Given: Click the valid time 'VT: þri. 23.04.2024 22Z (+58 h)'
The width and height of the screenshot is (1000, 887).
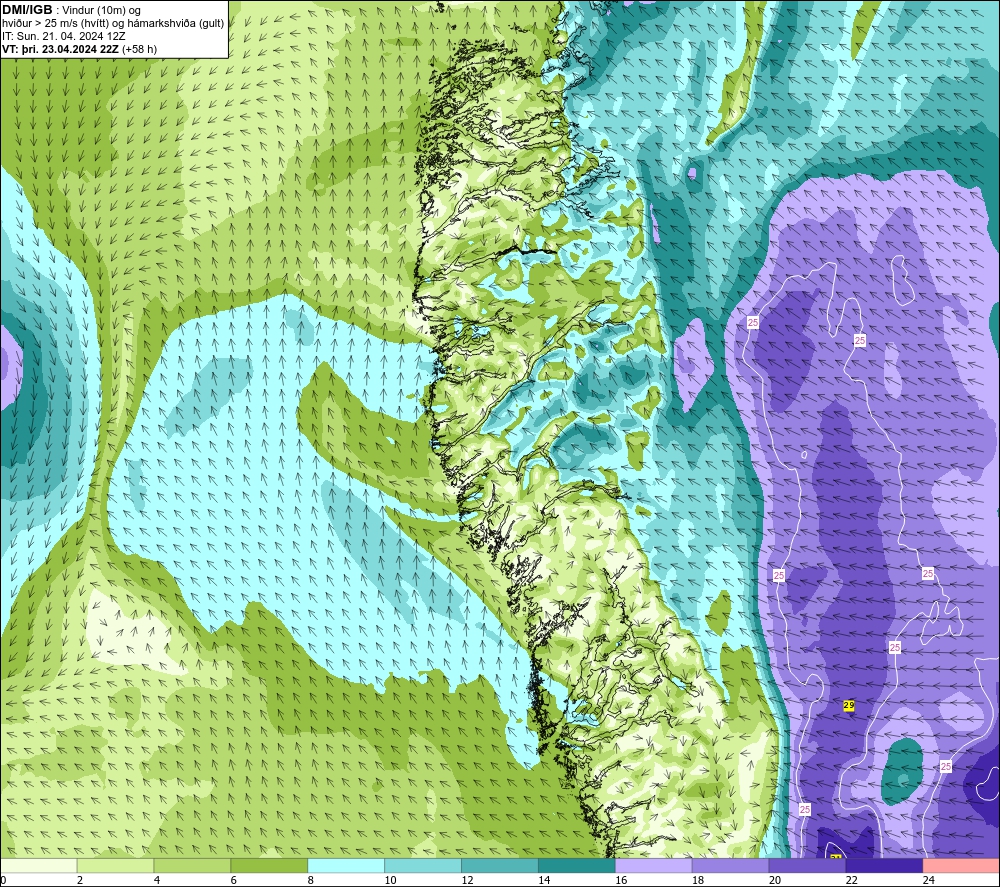Looking at the screenshot, I should [79, 49].
